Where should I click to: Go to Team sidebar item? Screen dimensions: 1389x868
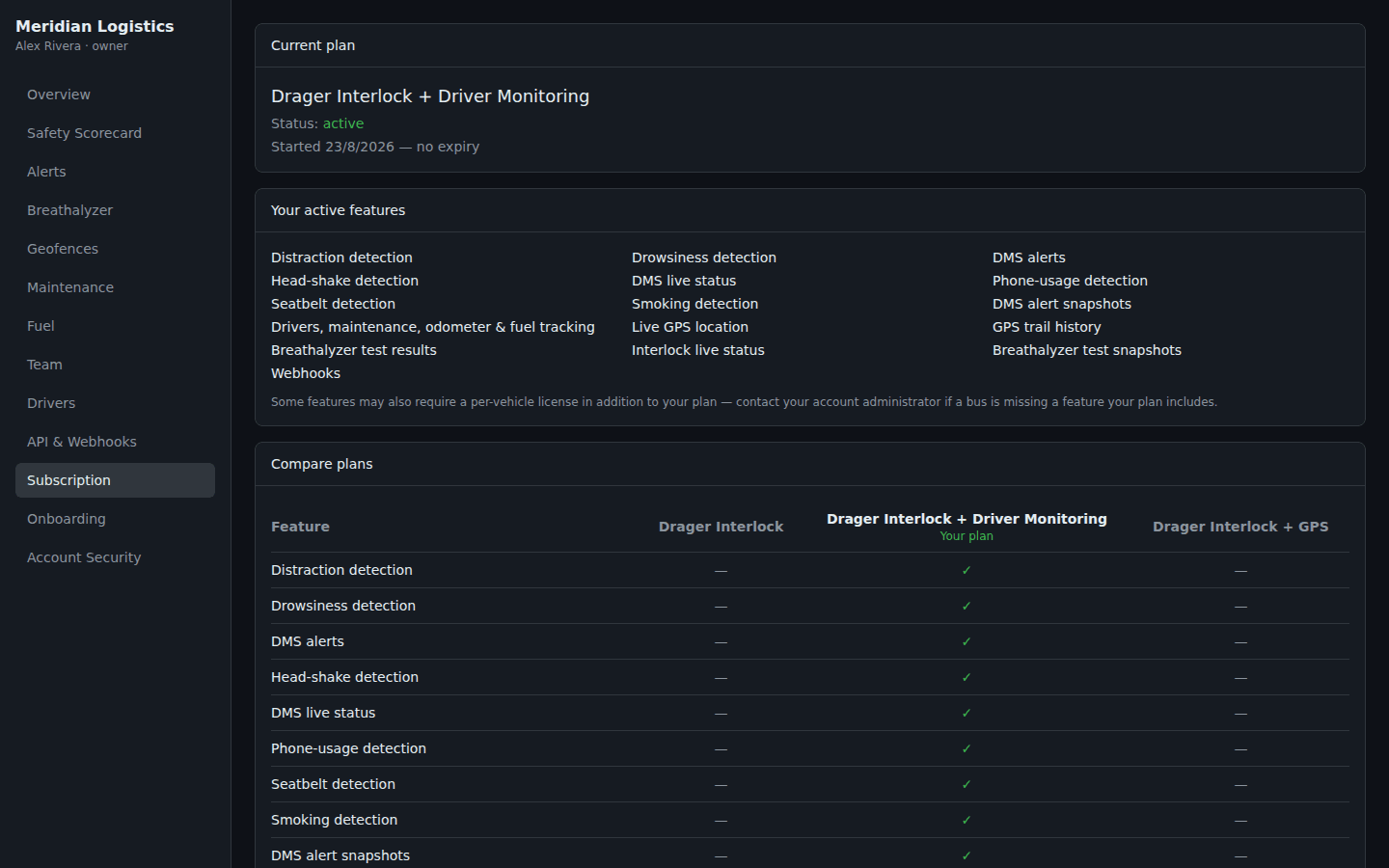(x=115, y=365)
